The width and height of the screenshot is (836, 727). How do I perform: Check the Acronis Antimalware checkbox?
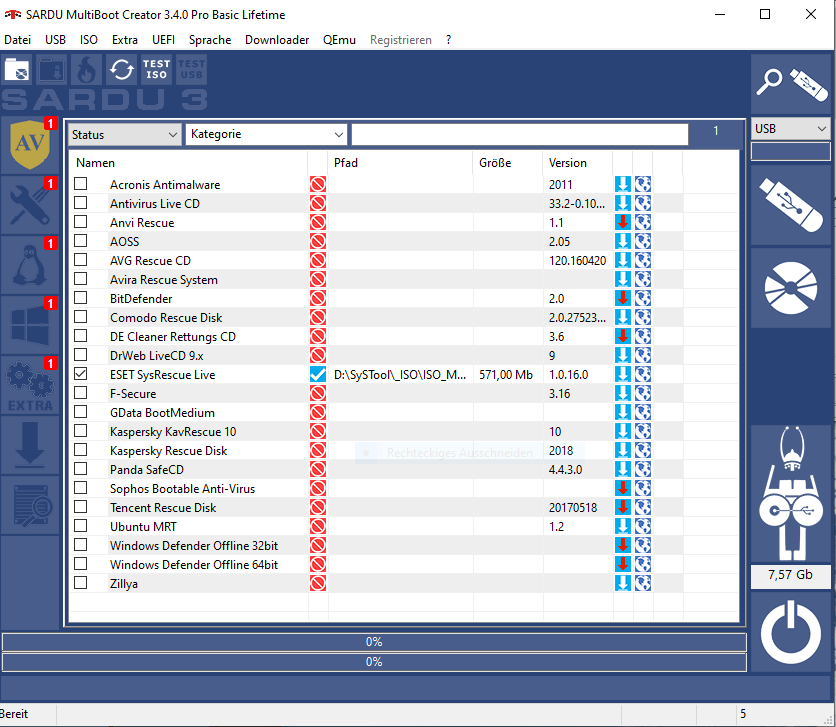(81, 184)
